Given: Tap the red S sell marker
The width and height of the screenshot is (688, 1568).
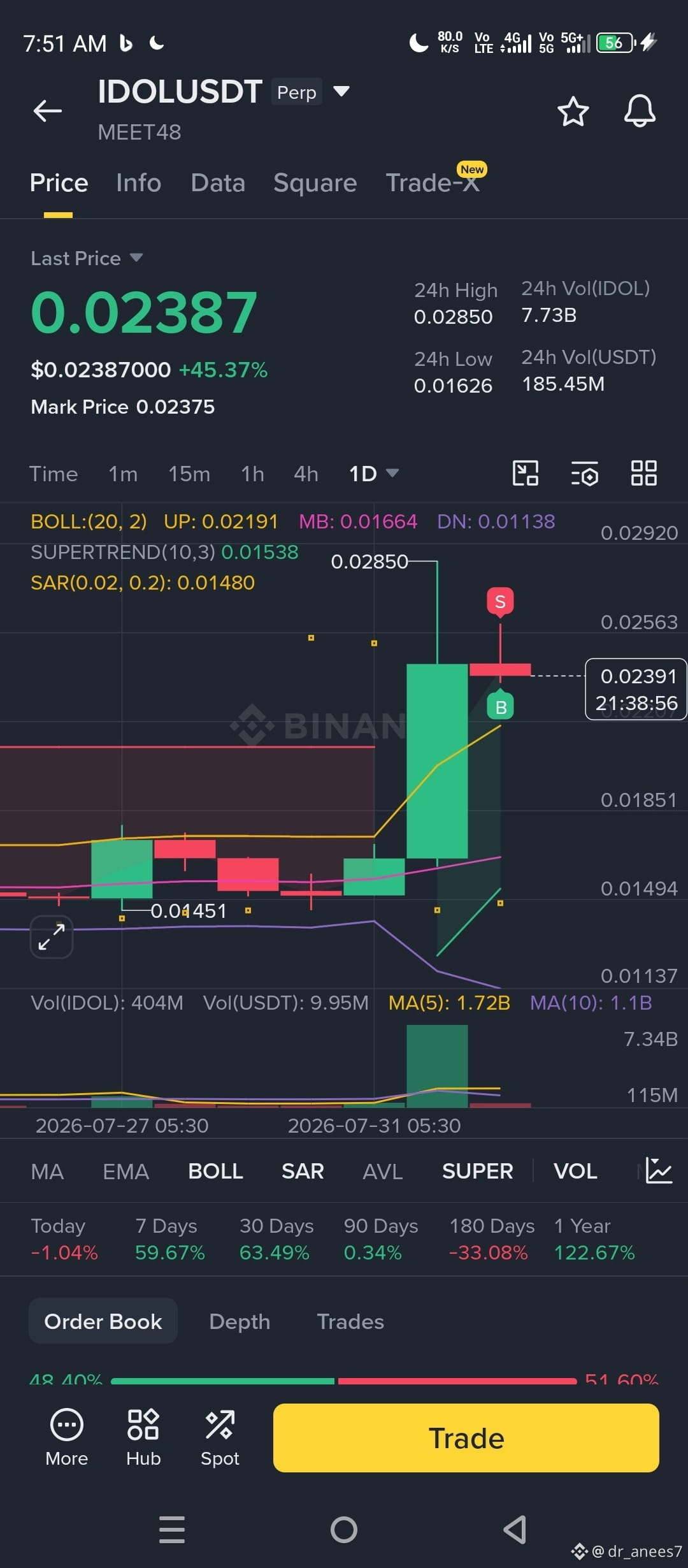Looking at the screenshot, I should (x=500, y=602).
